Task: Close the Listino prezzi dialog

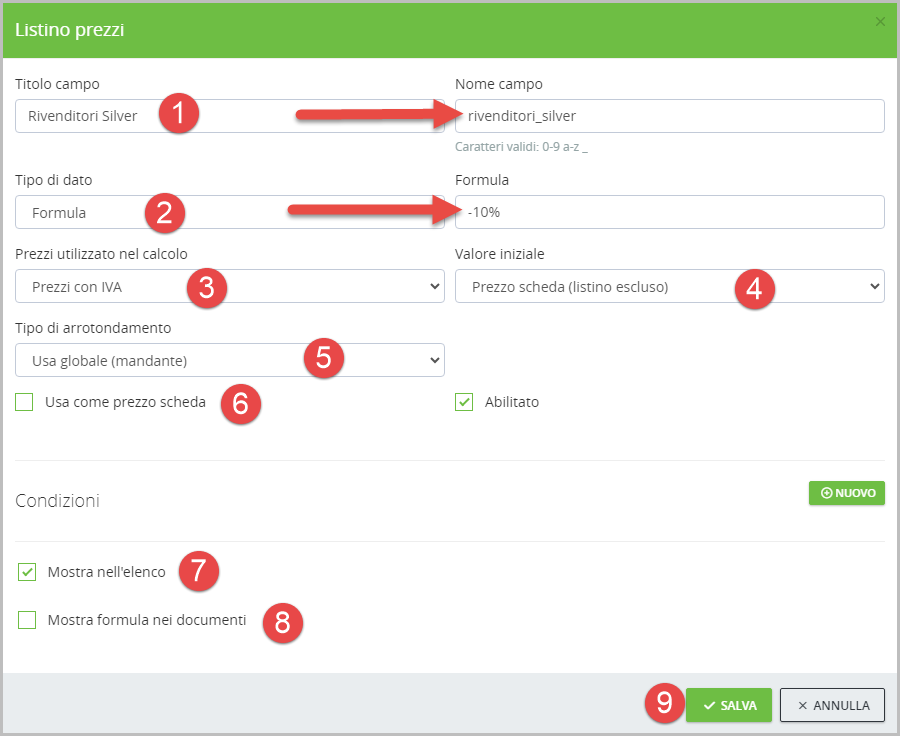Action: tap(880, 21)
